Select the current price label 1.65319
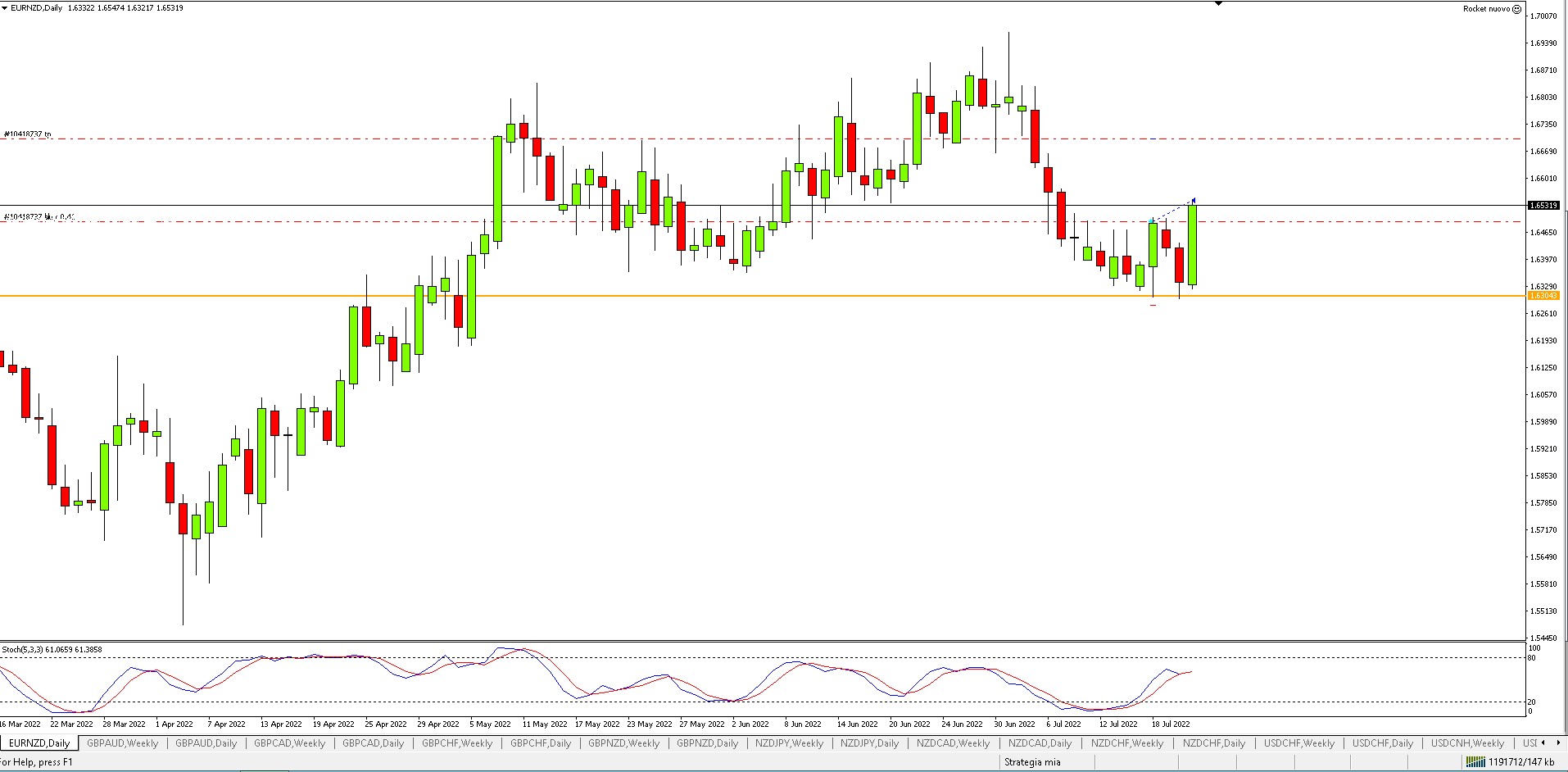1568x772 pixels. click(x=1544, y=206)
